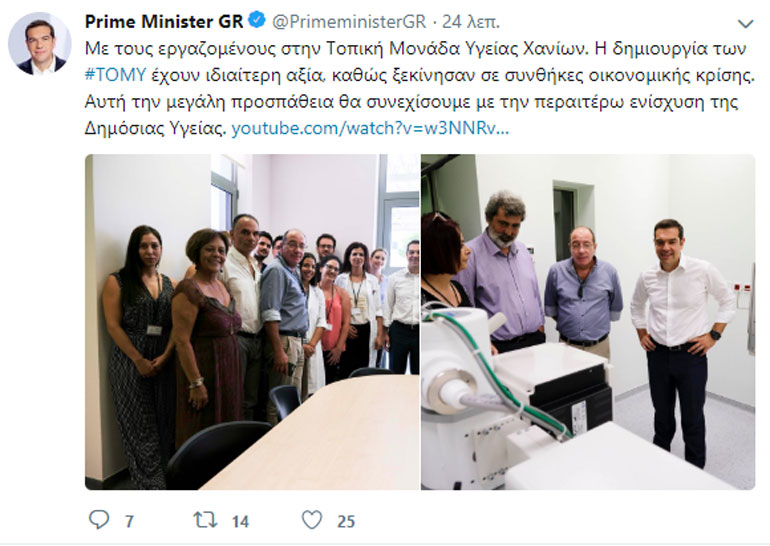
Task: Expand the tweet options chevron
Action: [x=745, y=23]
